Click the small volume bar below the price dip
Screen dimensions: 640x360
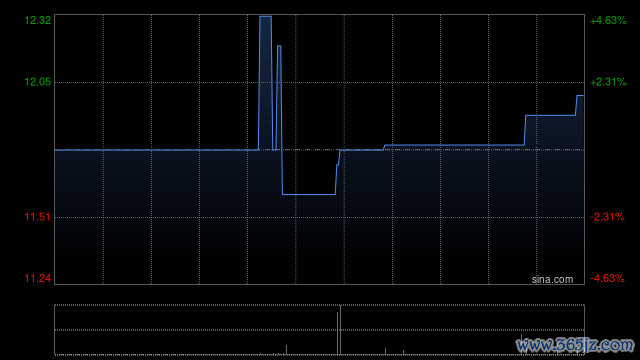tap(287, 350)
